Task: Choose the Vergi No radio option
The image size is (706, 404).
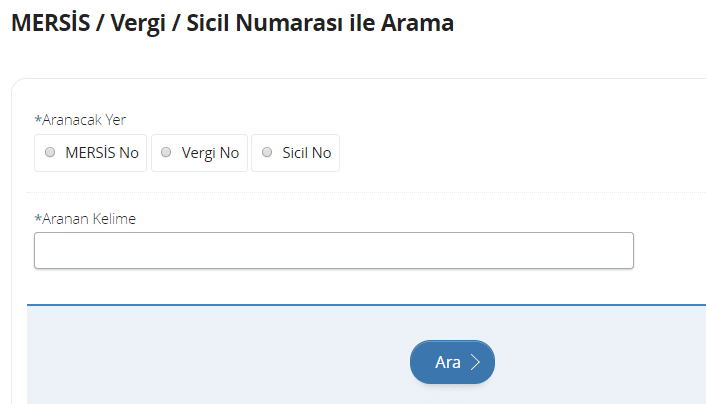Action: (166, 153)
